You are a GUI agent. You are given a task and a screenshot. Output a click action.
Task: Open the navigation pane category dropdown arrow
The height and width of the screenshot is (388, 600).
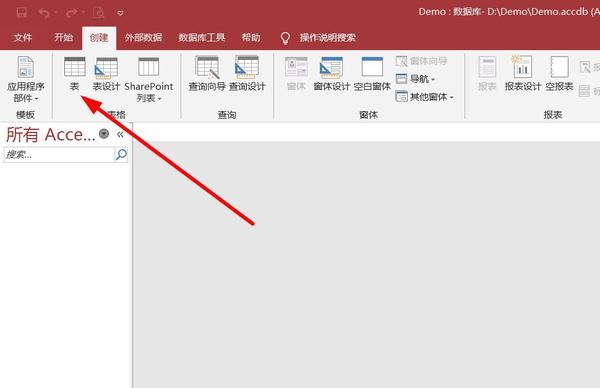pos(104,134)
